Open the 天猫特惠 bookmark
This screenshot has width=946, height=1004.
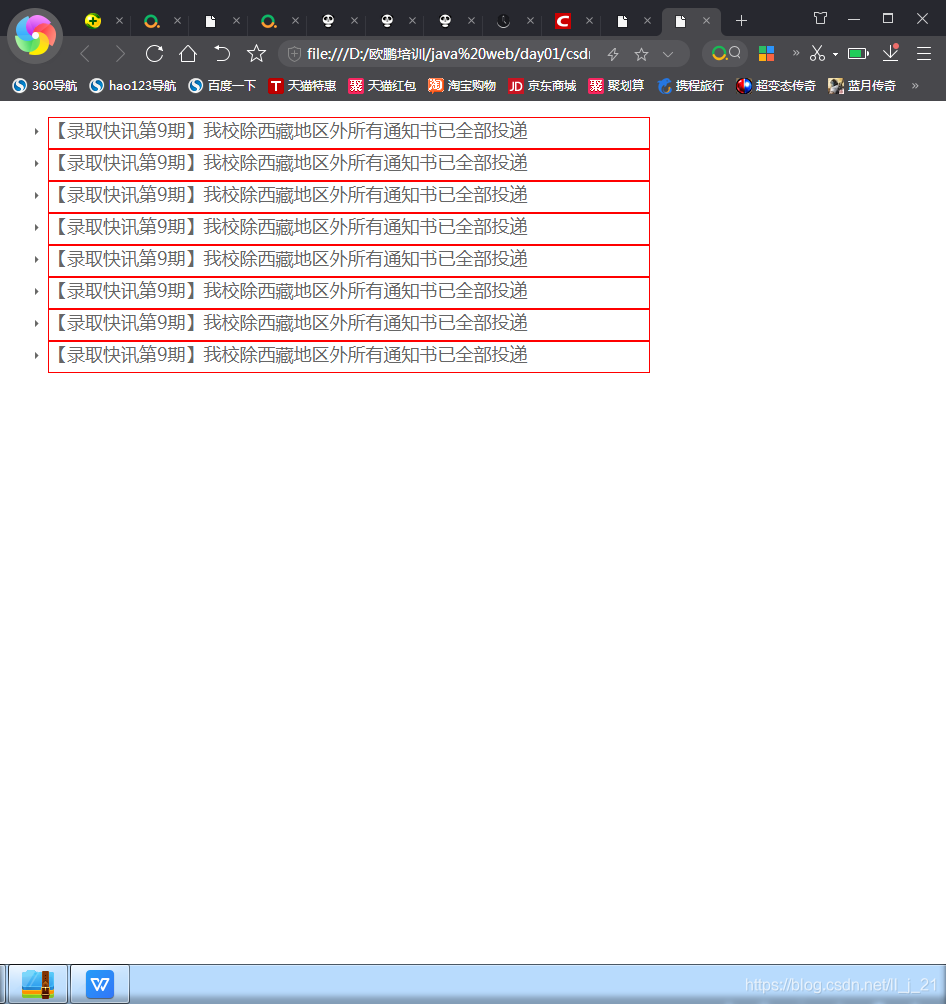(x=302, y=86)
